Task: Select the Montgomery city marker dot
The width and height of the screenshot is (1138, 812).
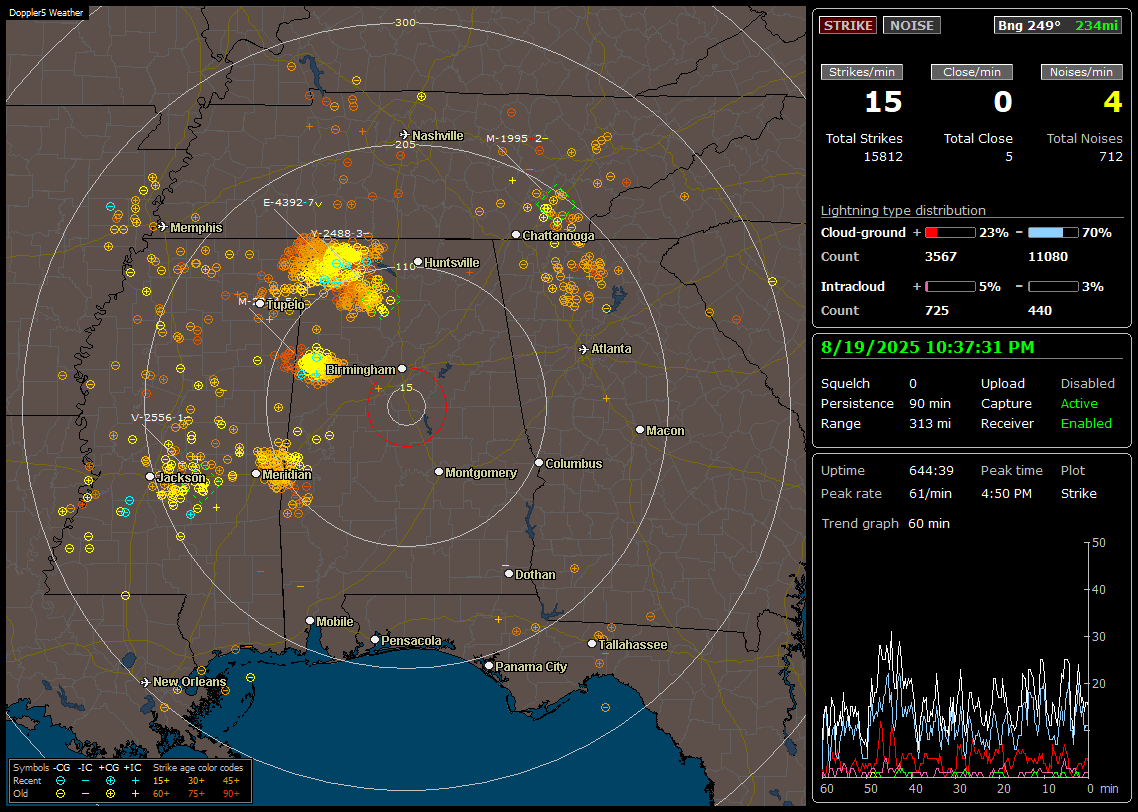Action: (x=439, y=472)
